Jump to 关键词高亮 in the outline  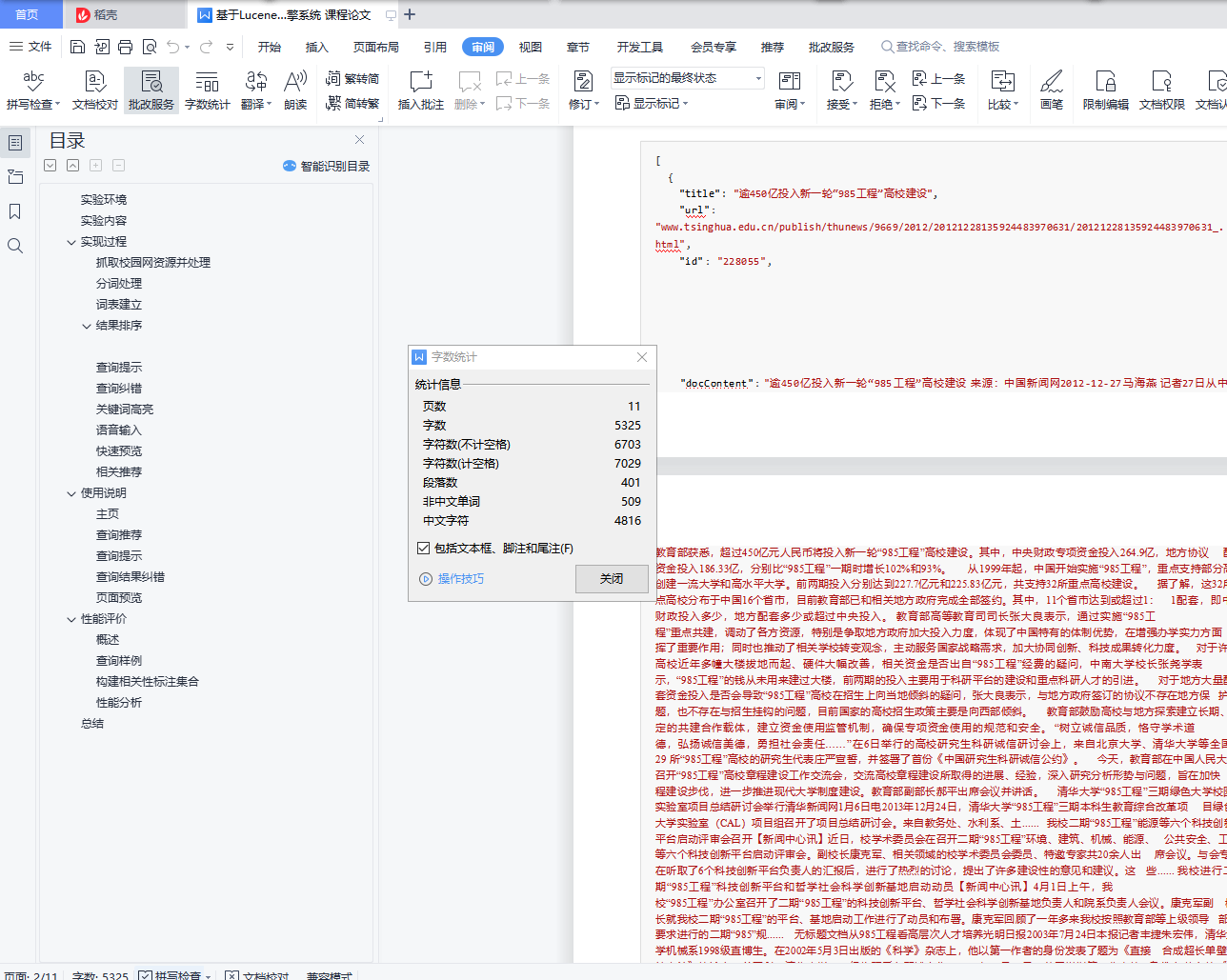pyautogui.click(x=125, y=410)
